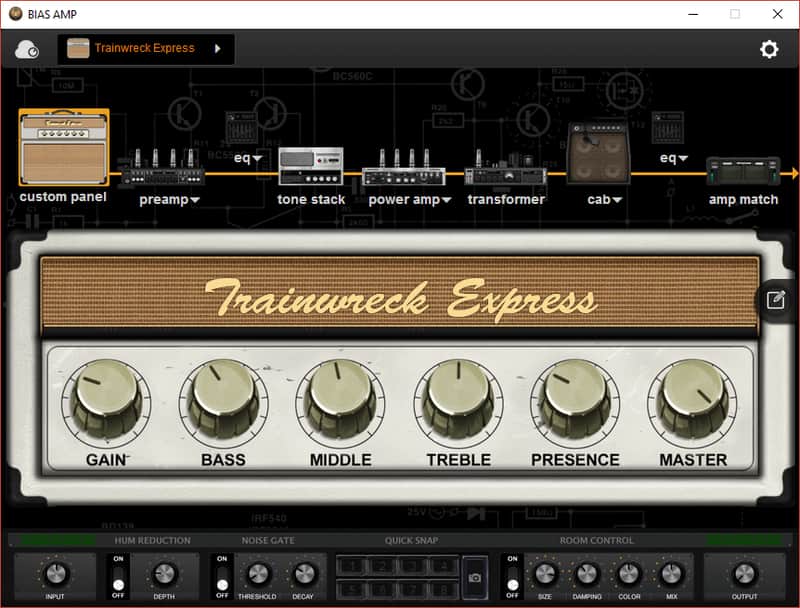Select Quick Snap slot 2
The width and height of the screenshot is (800, 608).
click(x=383, y=566)
